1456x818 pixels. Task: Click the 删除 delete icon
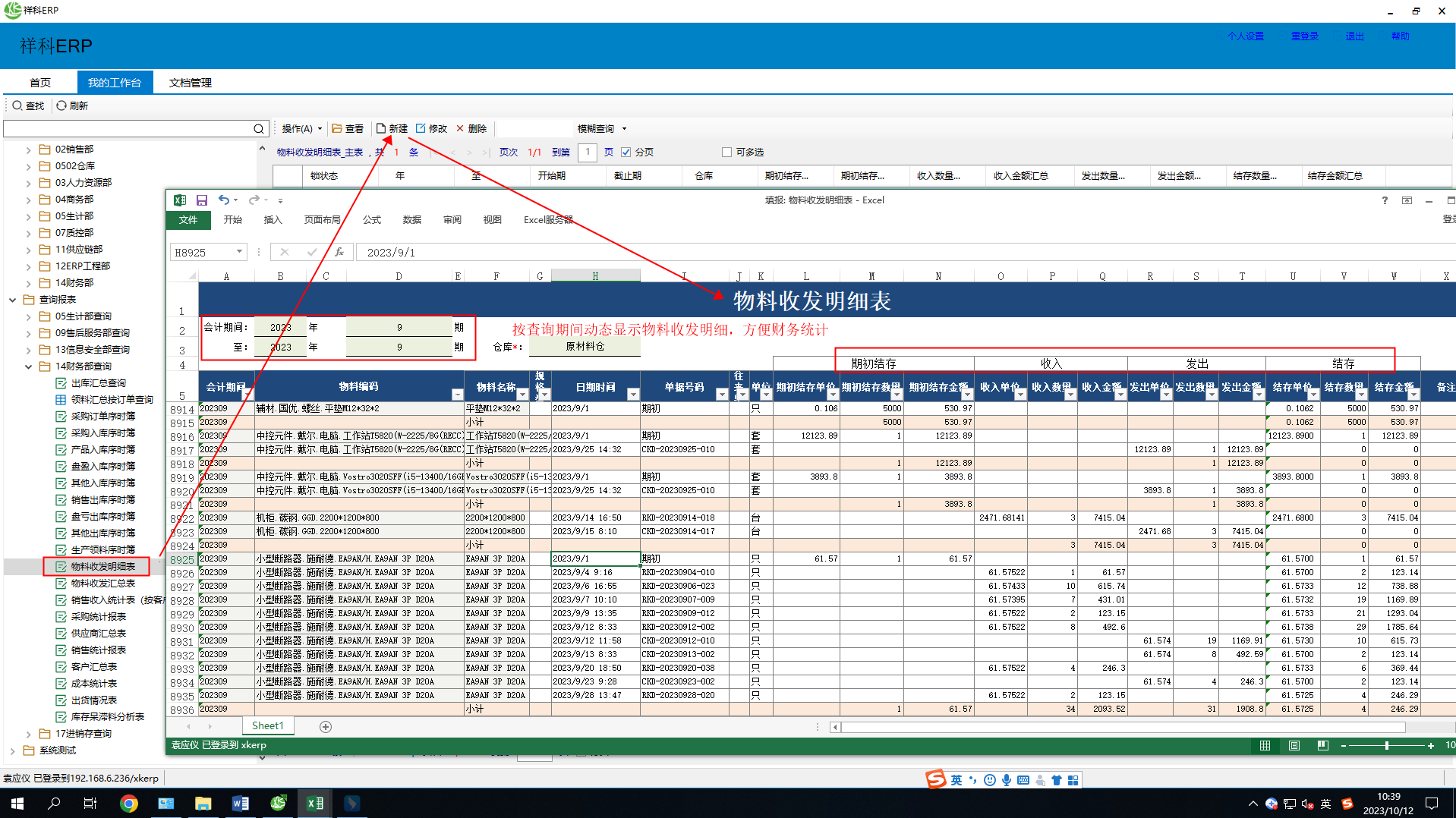[x=460, y=129]
